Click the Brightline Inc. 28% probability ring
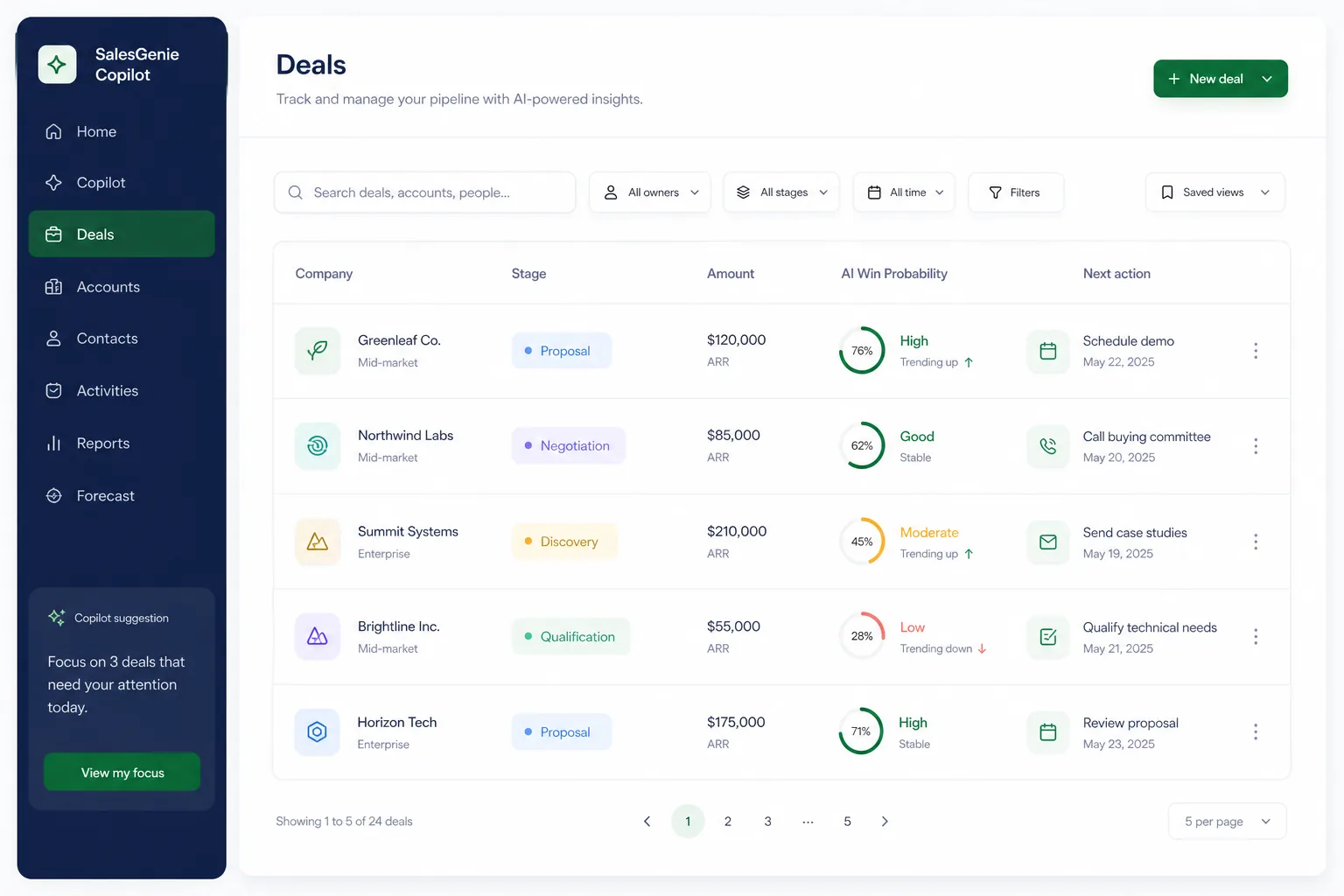 pyautogui.click(x=862, y=636)
